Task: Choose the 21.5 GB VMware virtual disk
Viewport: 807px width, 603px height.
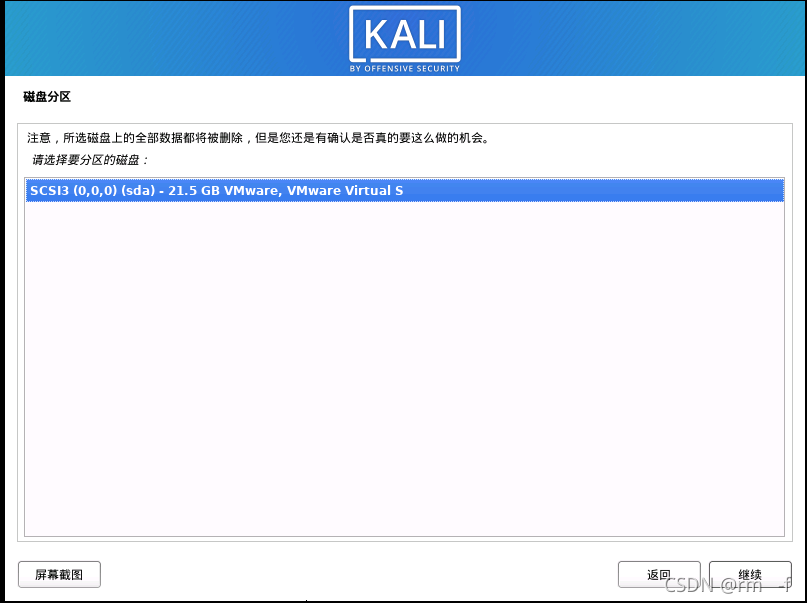Action: 405,190
